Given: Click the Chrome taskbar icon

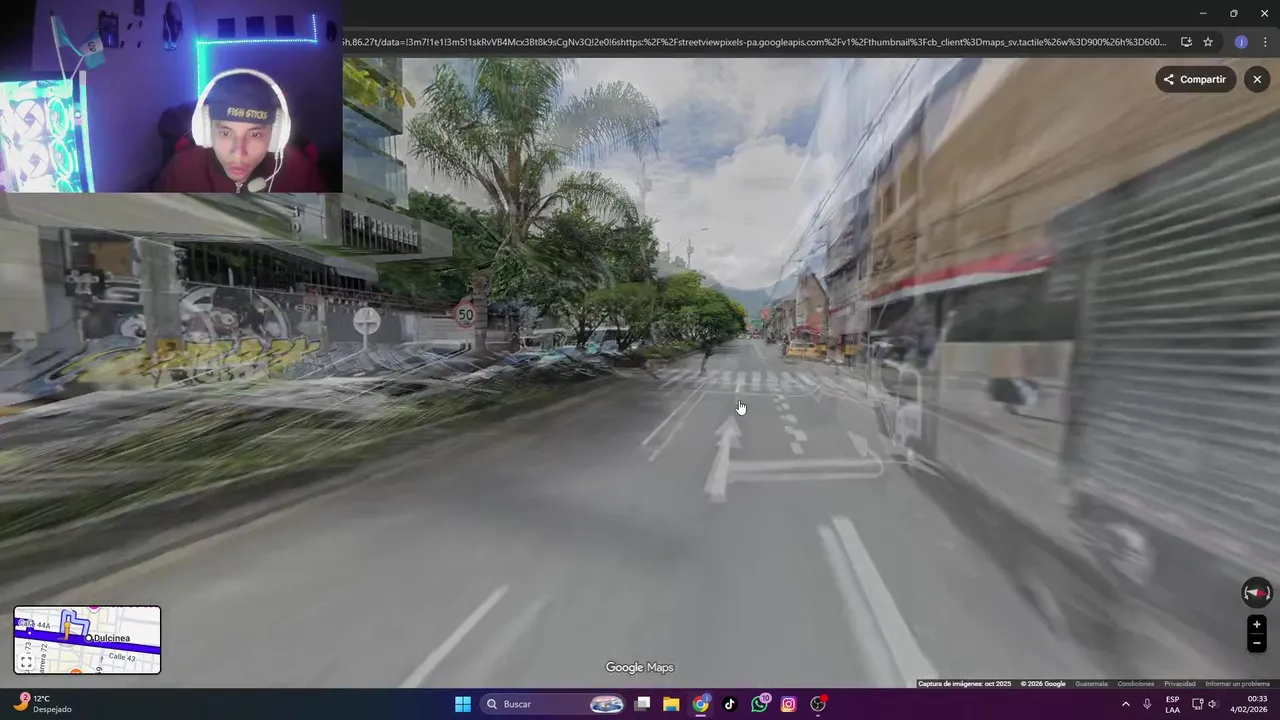Looking at the screenshot, I should [x=701, y=704].
